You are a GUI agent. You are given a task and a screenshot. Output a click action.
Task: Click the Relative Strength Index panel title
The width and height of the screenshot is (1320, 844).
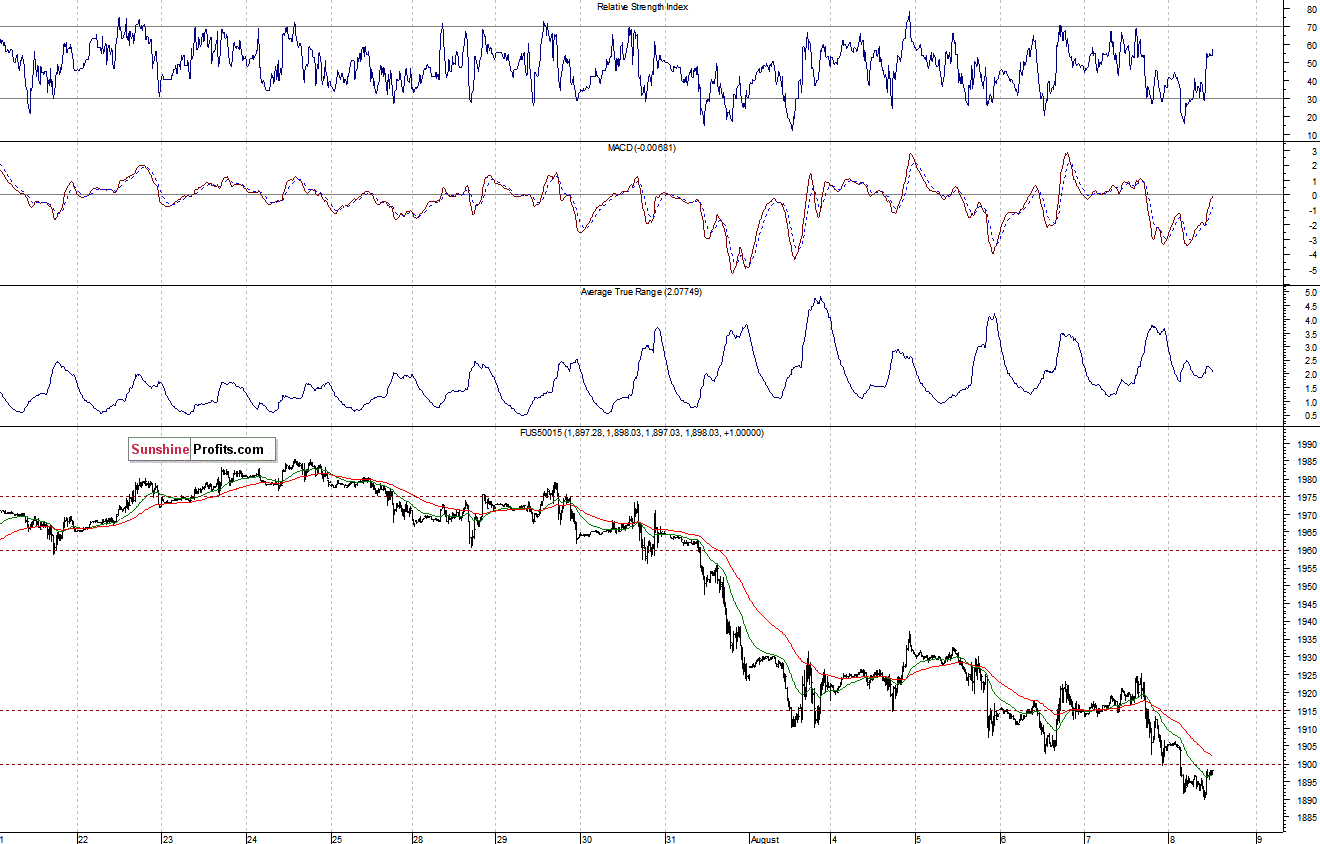[x=642, y=6]
